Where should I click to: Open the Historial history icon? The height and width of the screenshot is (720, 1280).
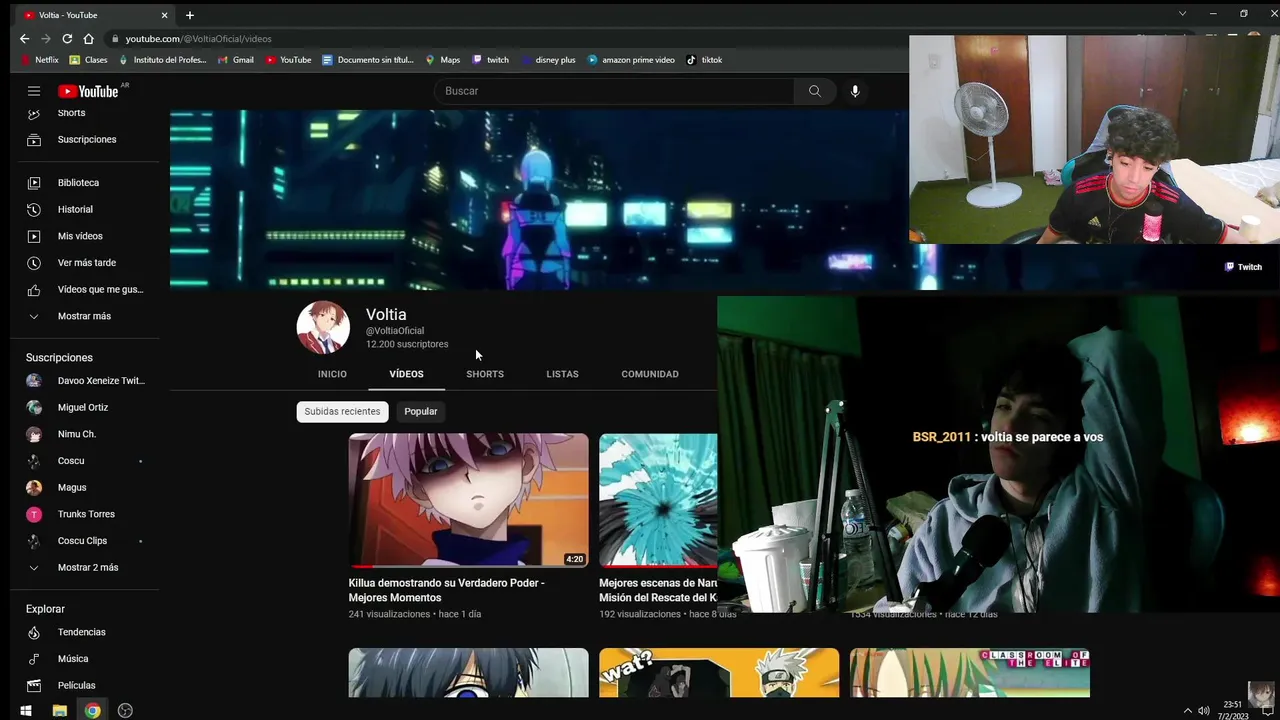(34, 209)
